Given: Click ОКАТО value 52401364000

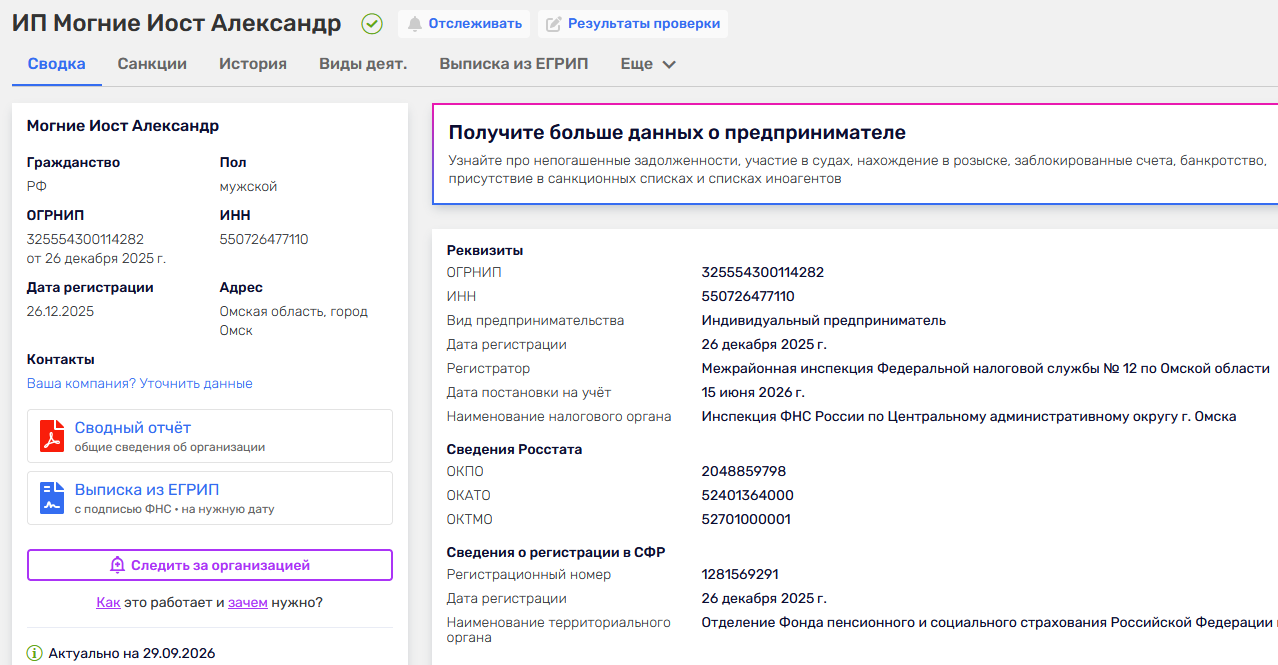Looking at the screenshot, I should [748, 495].
